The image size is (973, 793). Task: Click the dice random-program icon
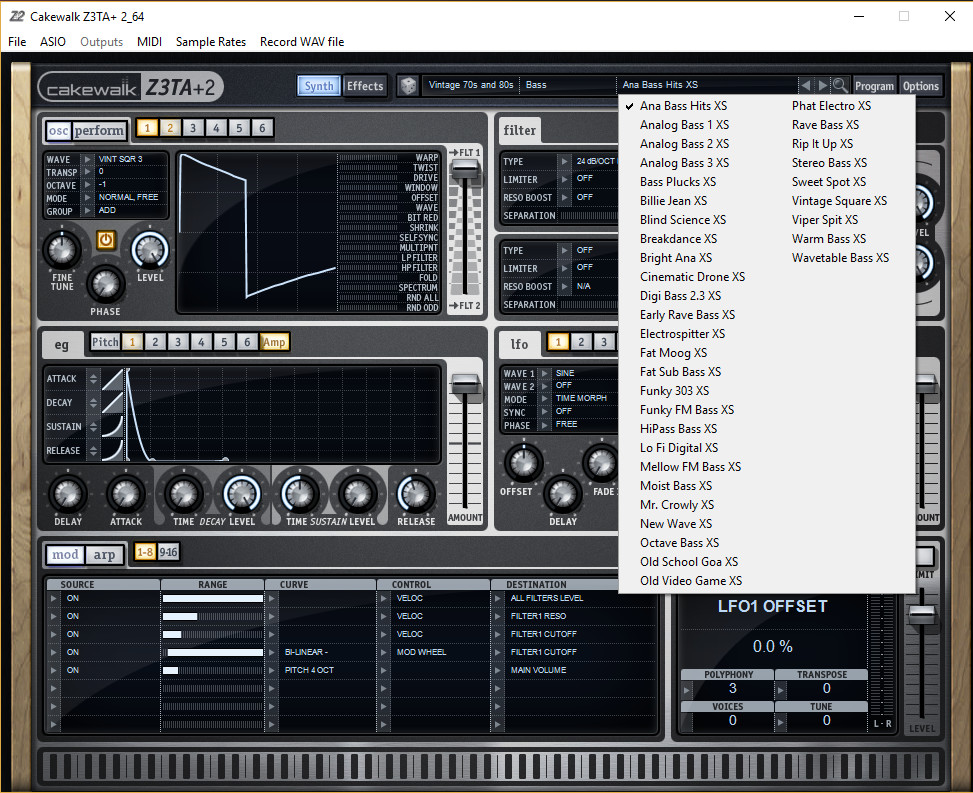click(x=409, y=86)
